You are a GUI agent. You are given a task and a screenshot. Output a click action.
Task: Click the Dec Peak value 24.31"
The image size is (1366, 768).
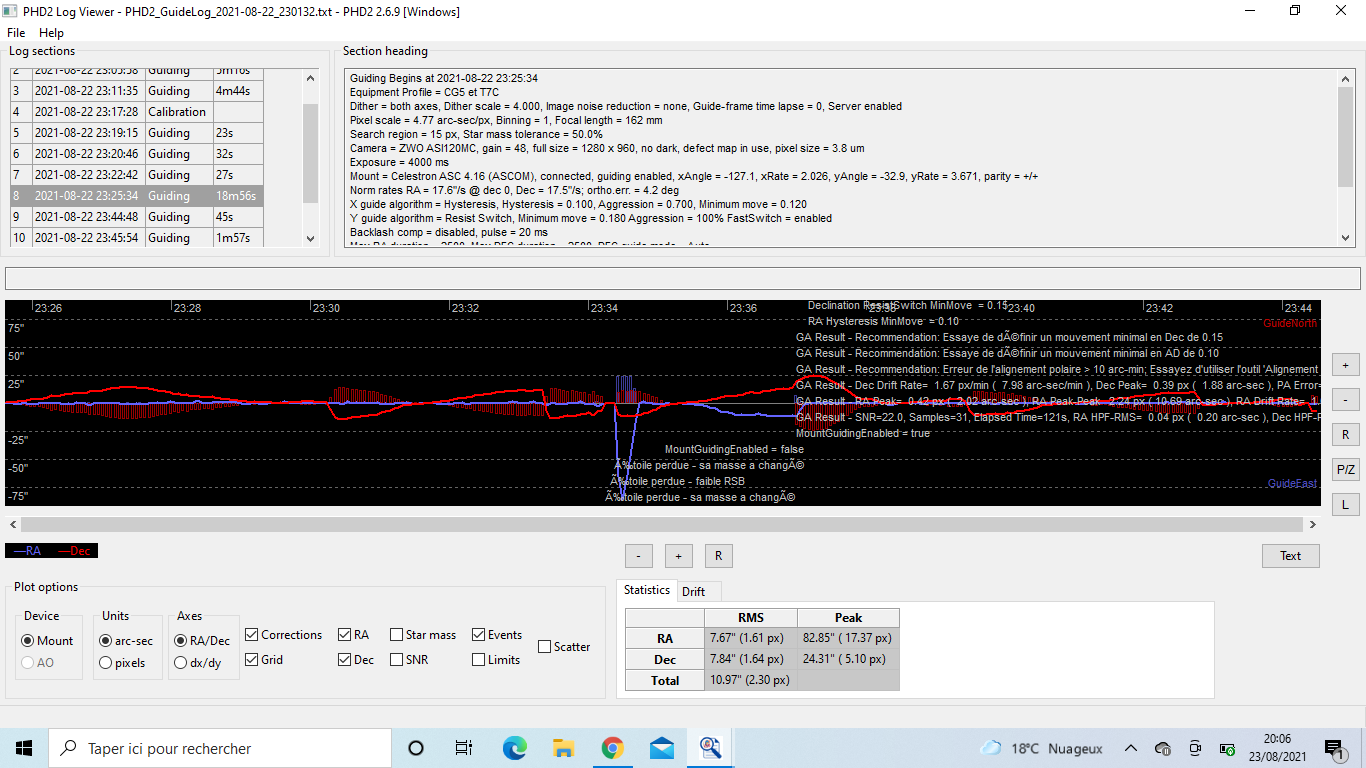(x=847, y=660)
